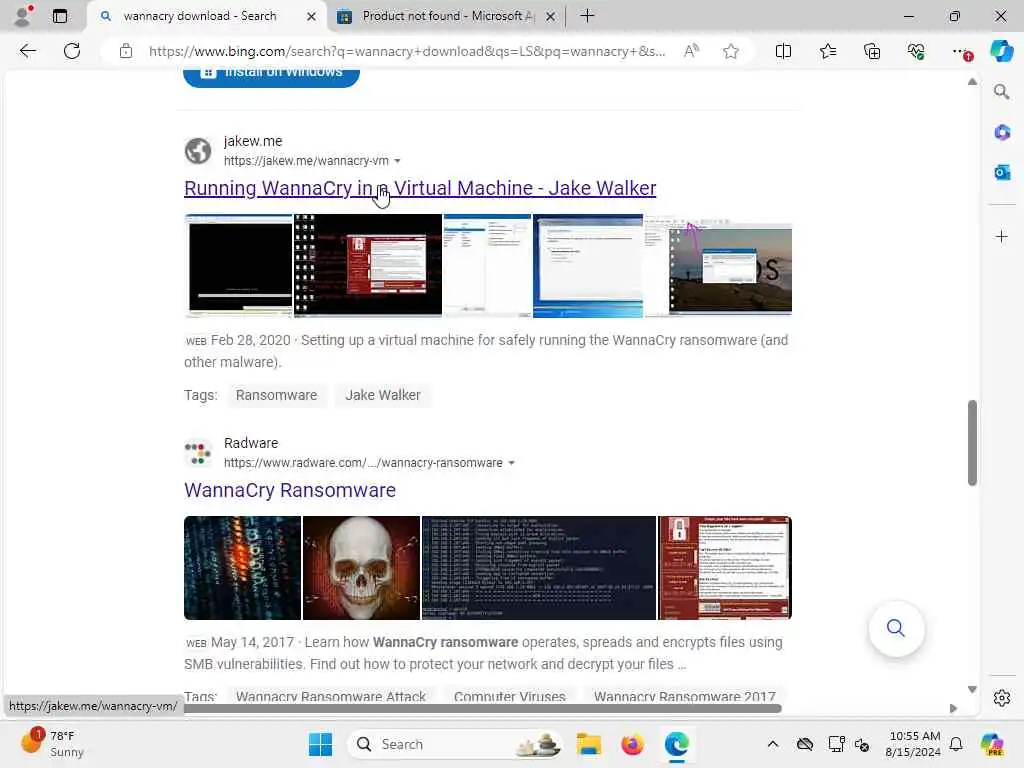Click the taskbar Search box
This screenshot has height=768, width=1024.
pyautogui.click(x=455, y=744)
